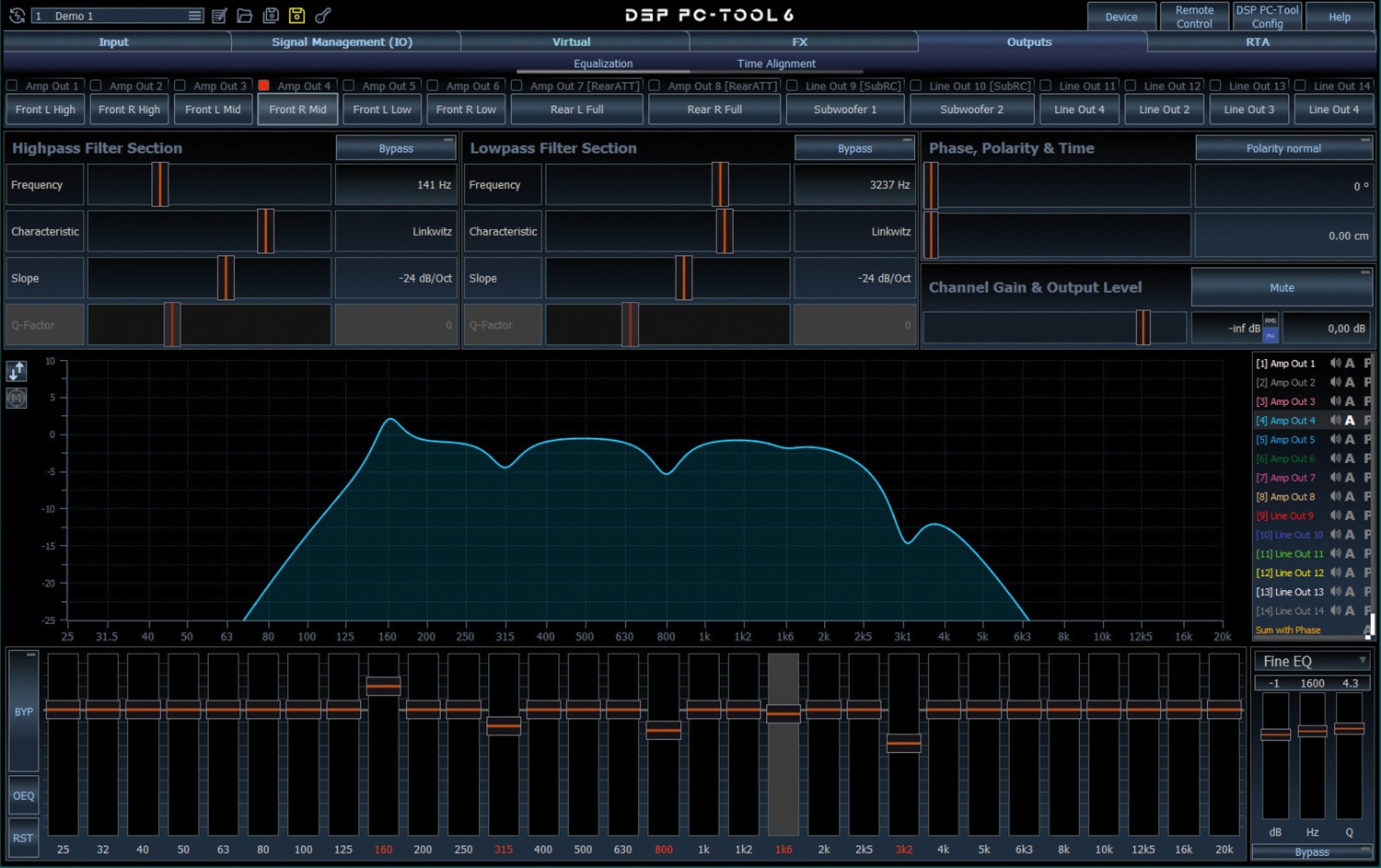
Task: Click the round M icon beside the graph
Action: [17, 399]
